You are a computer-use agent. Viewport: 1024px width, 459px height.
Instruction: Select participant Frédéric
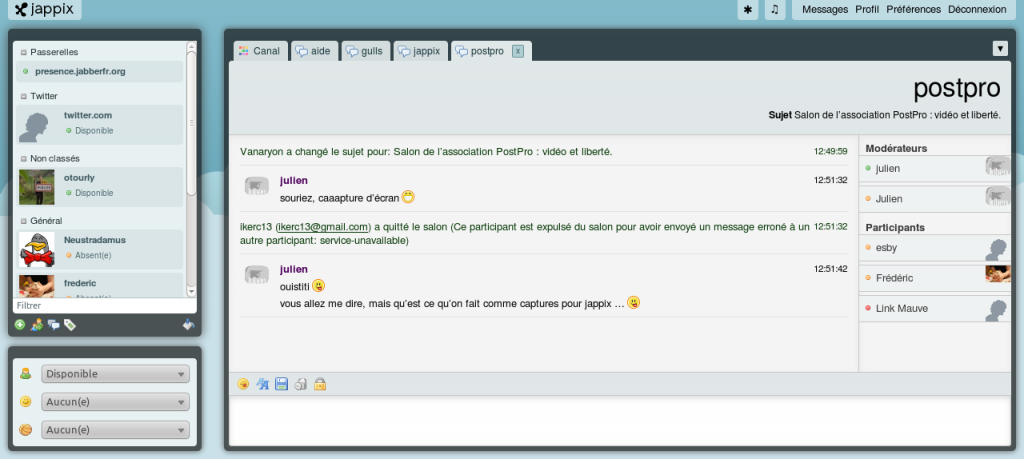click(x=935, y=278)
